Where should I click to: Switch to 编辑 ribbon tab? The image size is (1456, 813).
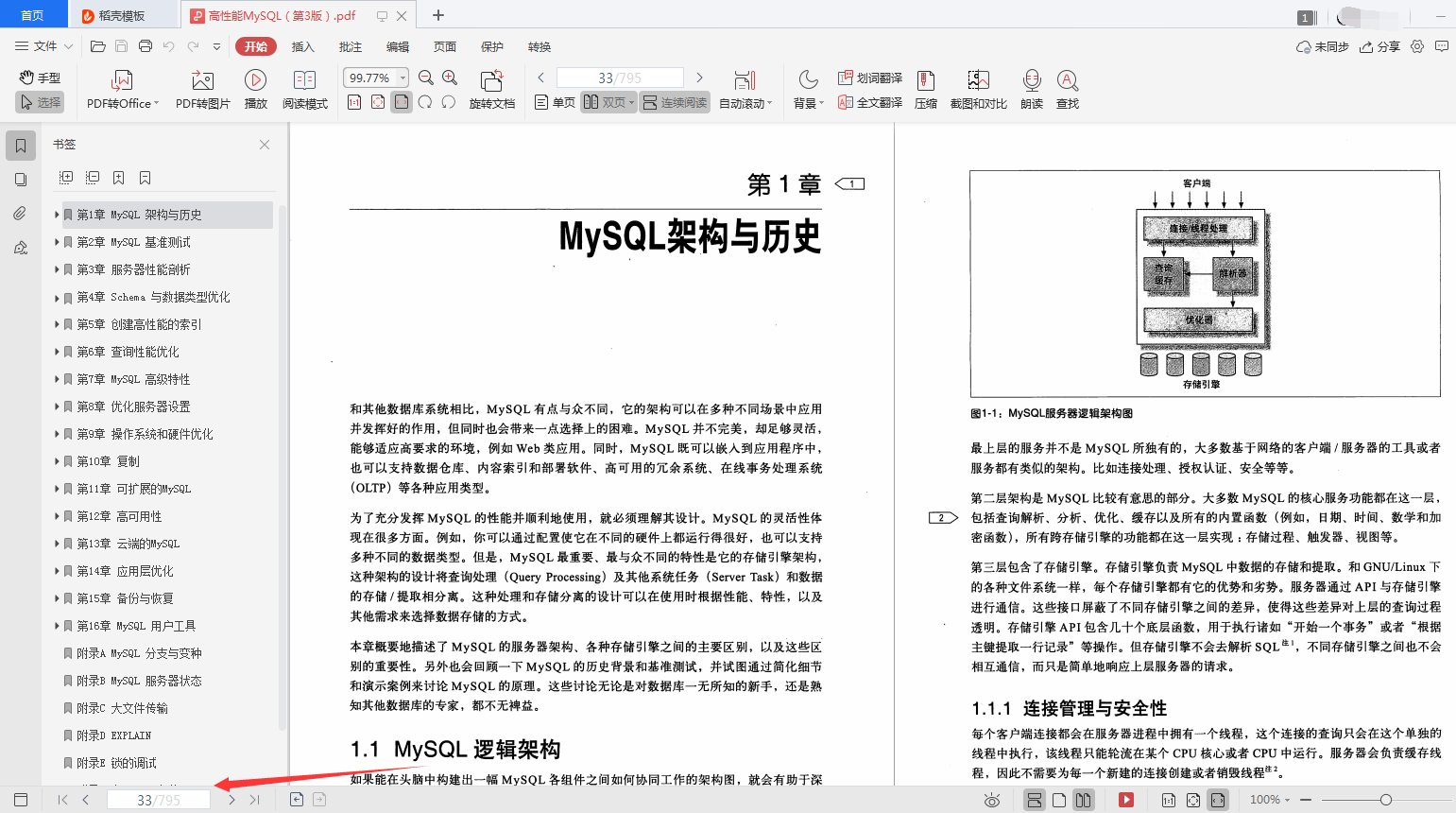pyautogui.click(x=398, y=46)
